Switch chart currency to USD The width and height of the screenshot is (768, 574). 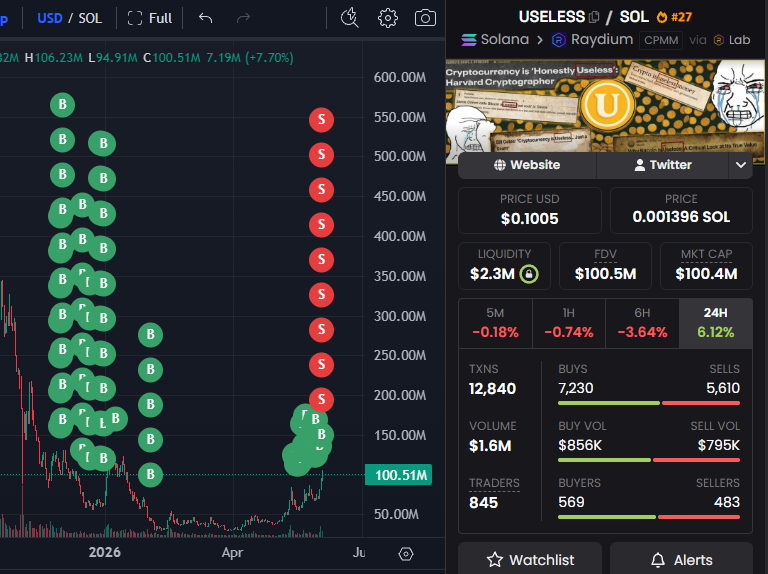click(x=50, y=19)
